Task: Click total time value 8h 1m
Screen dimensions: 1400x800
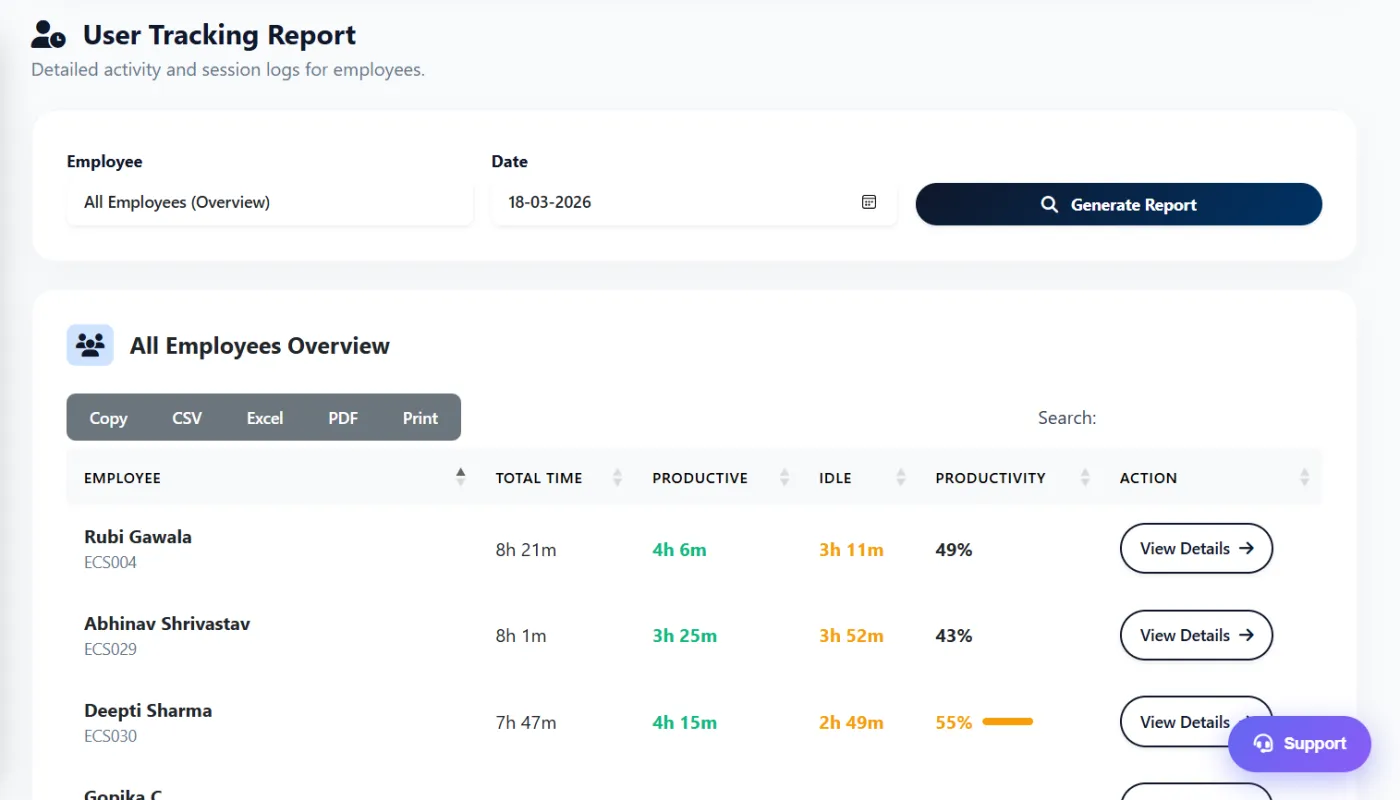Action: click(x=521, y=636)
